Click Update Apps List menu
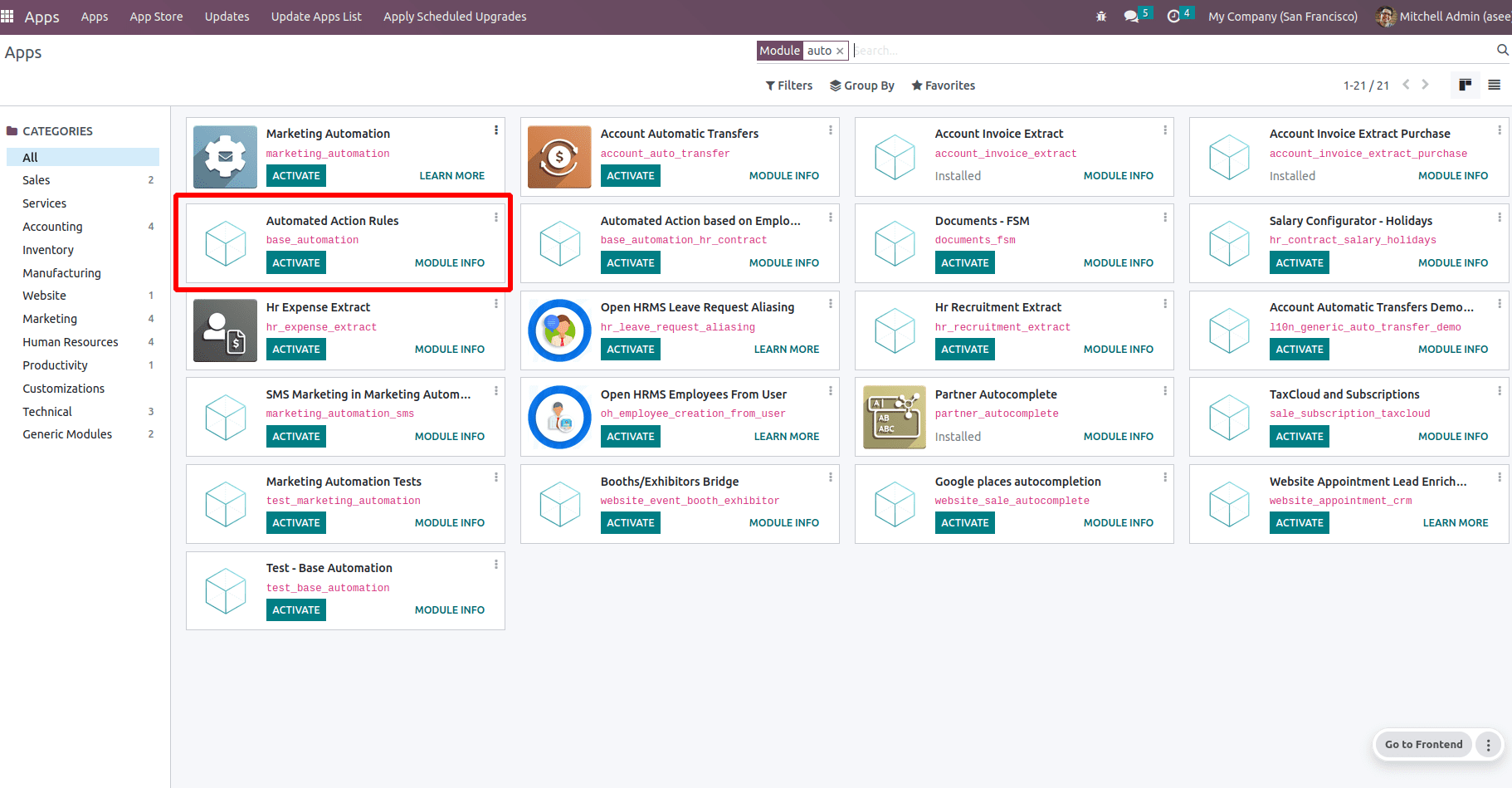Screen dimensions: 1512x788 click(x=316, y=17)
